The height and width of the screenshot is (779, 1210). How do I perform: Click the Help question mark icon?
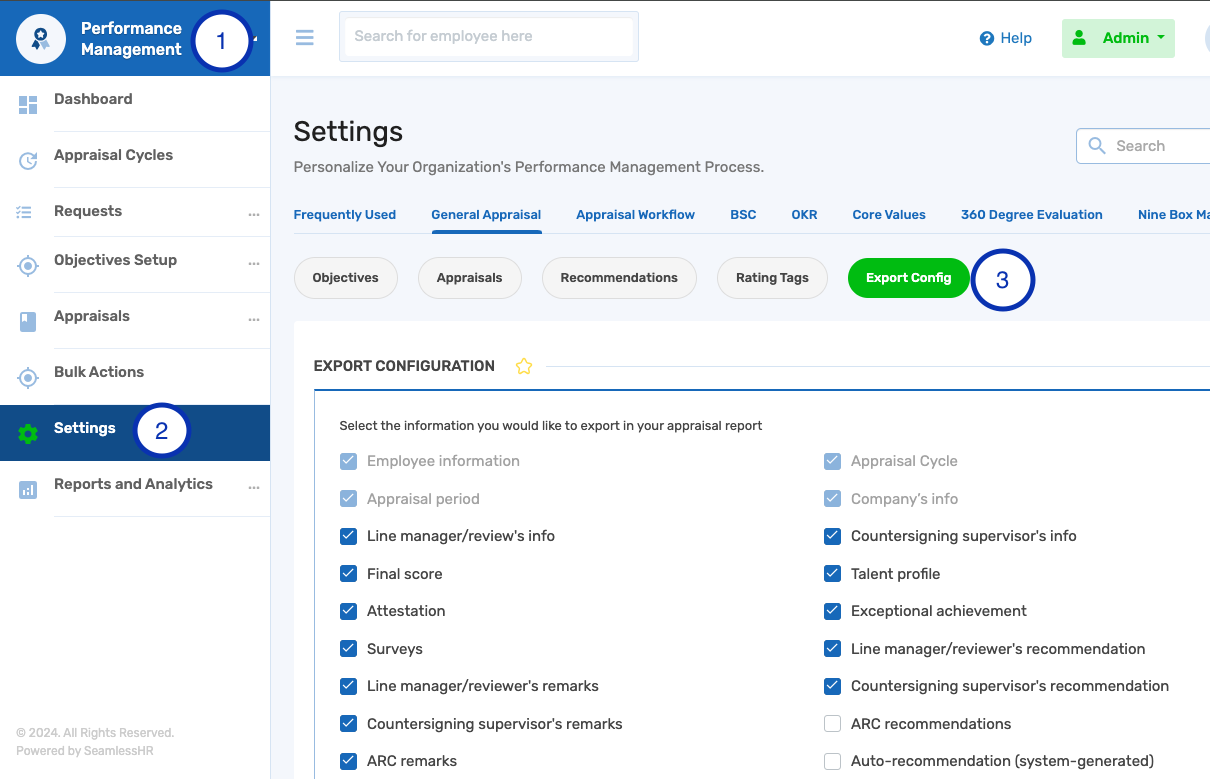pyautogui.click(x=987, y=38)
